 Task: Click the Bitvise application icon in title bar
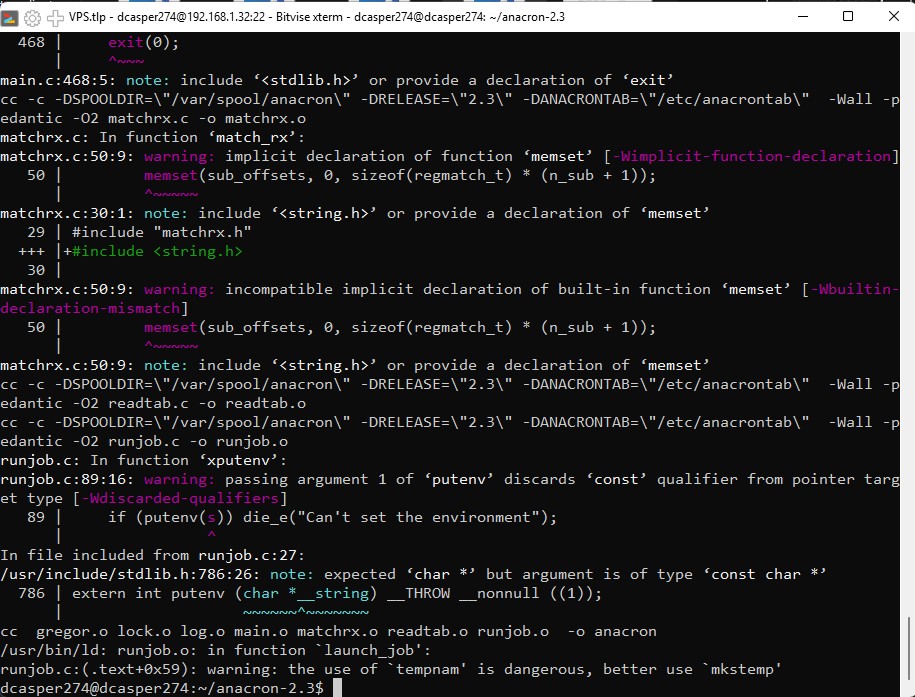tap(11, 17)
